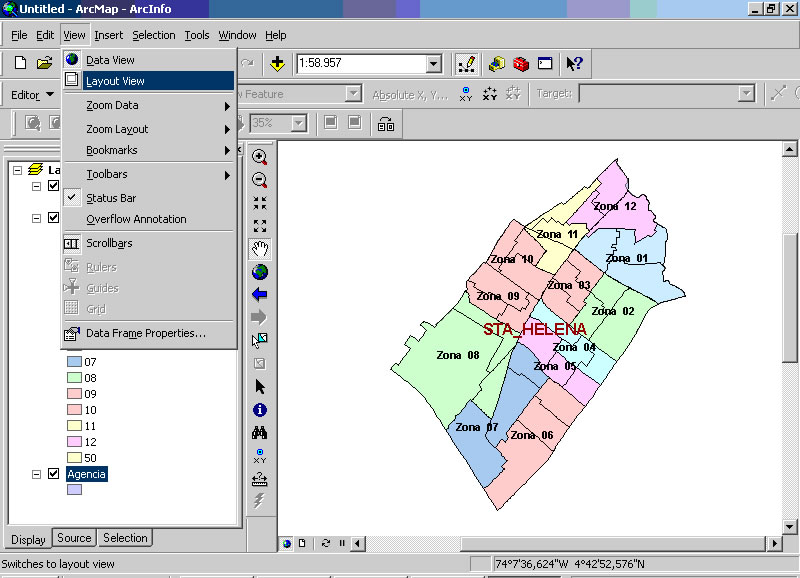The width and height of the screenshot is (800, 578).
Task: Click the scale value input field
Action: (362, 64)
